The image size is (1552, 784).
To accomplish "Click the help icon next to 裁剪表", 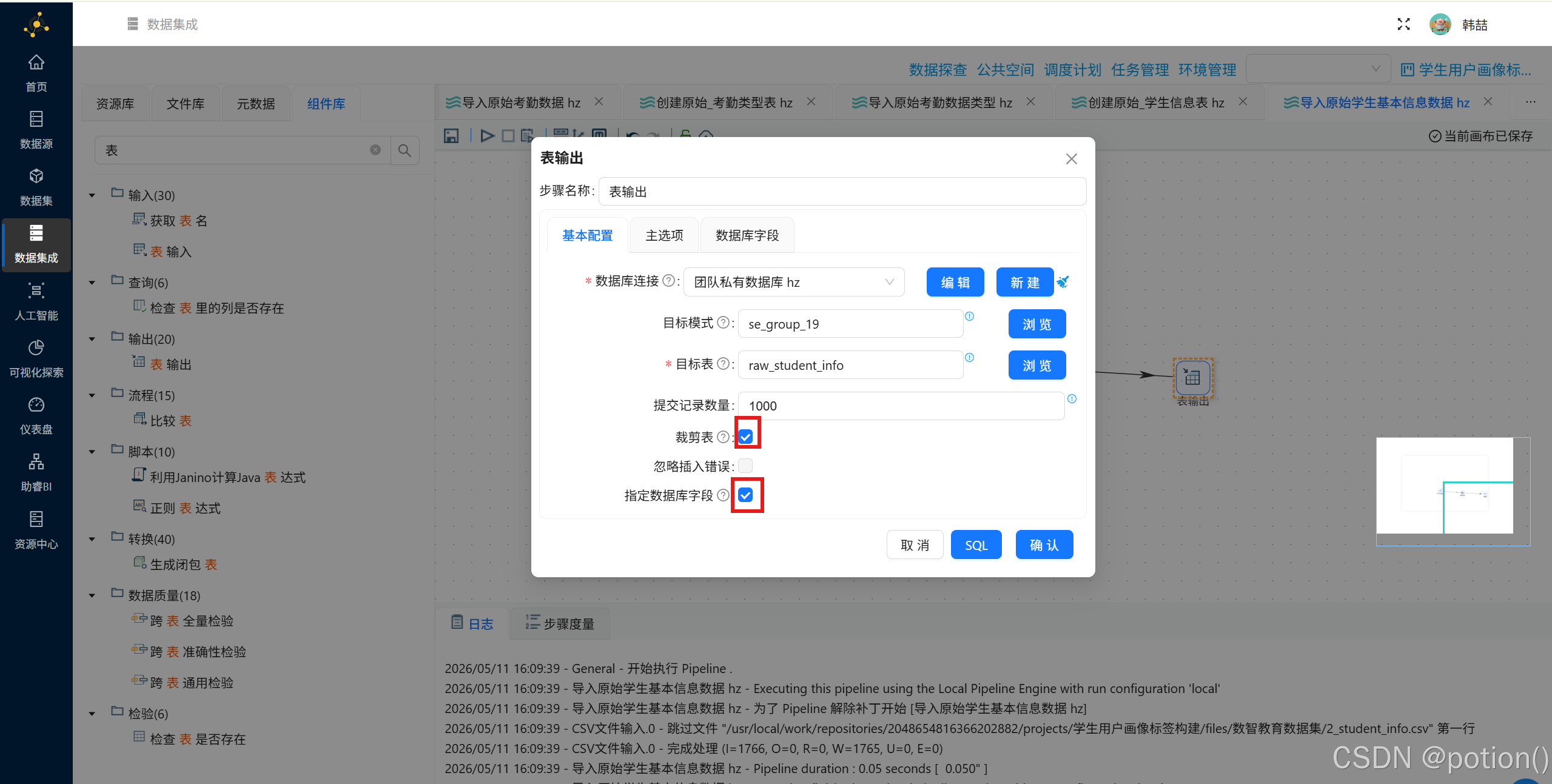I will [723, 437].
